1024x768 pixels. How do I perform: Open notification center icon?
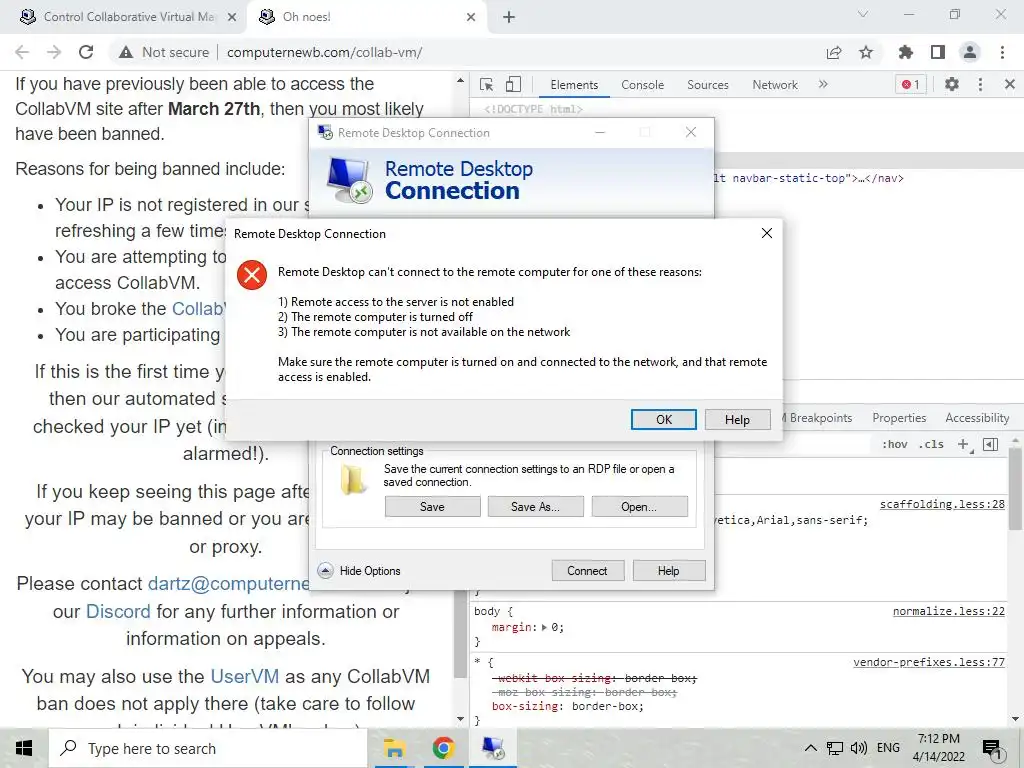[x=991, y=748]
